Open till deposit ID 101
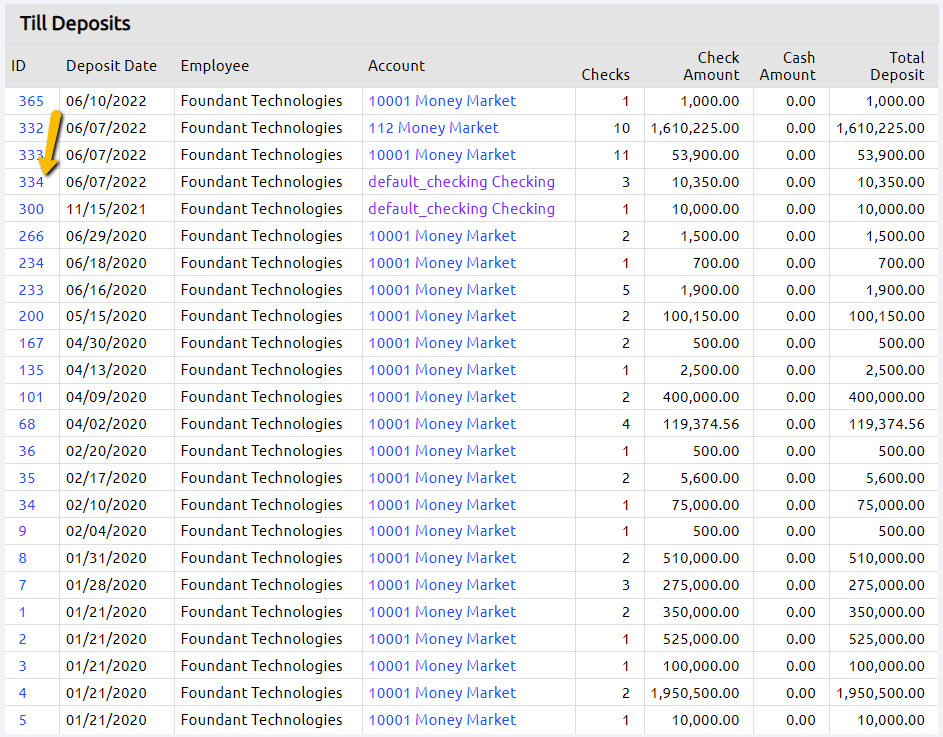Viewport: 943px width, 737px height. (31, 397)
